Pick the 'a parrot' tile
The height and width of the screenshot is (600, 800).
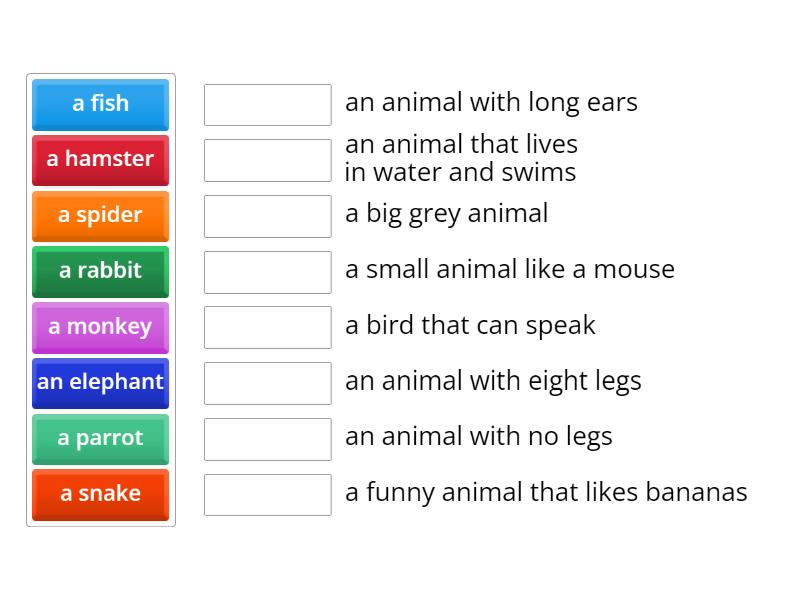click(x=100, y=439)
